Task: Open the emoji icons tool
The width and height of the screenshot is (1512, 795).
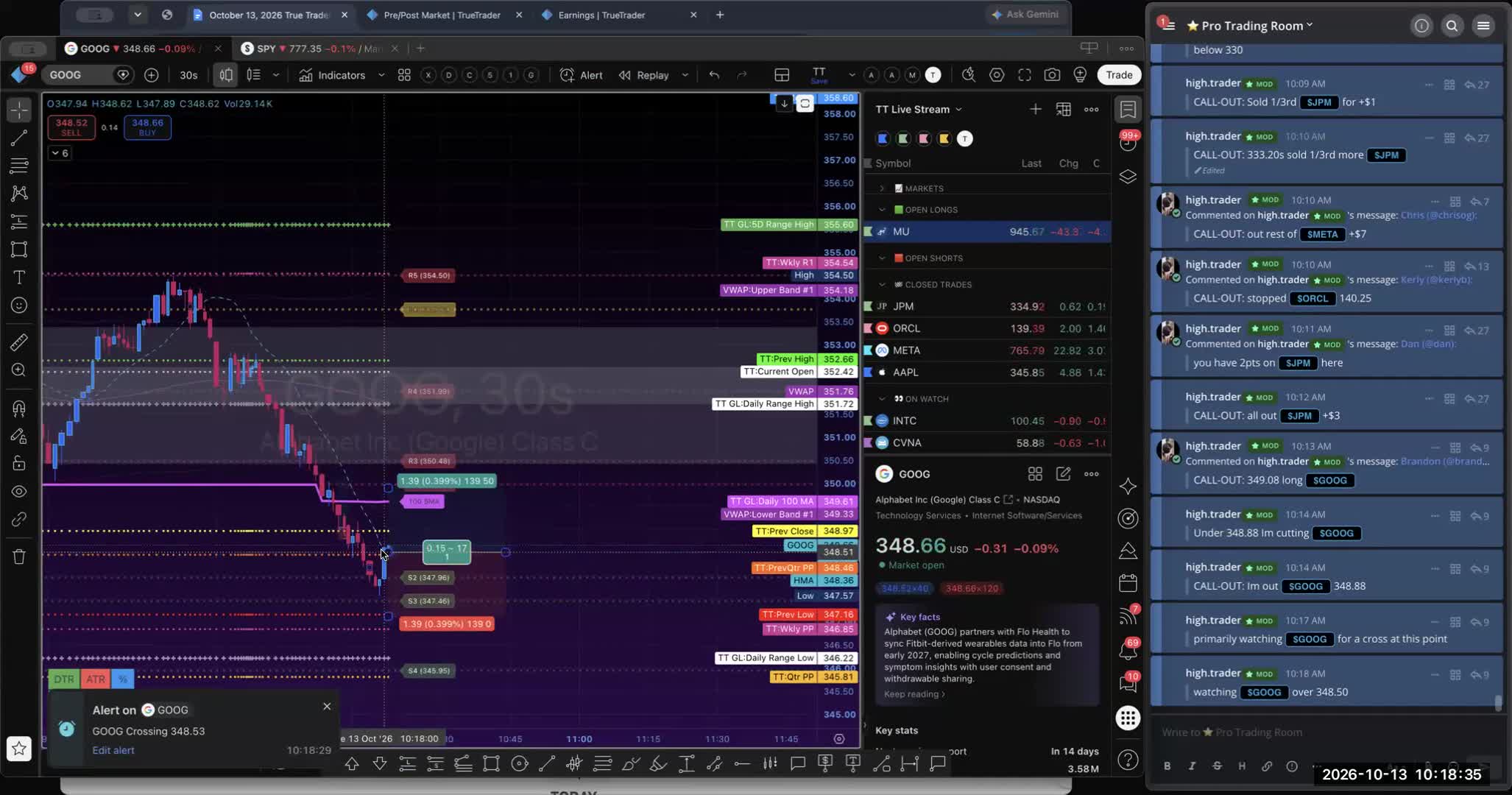Action: click(19, 305)
